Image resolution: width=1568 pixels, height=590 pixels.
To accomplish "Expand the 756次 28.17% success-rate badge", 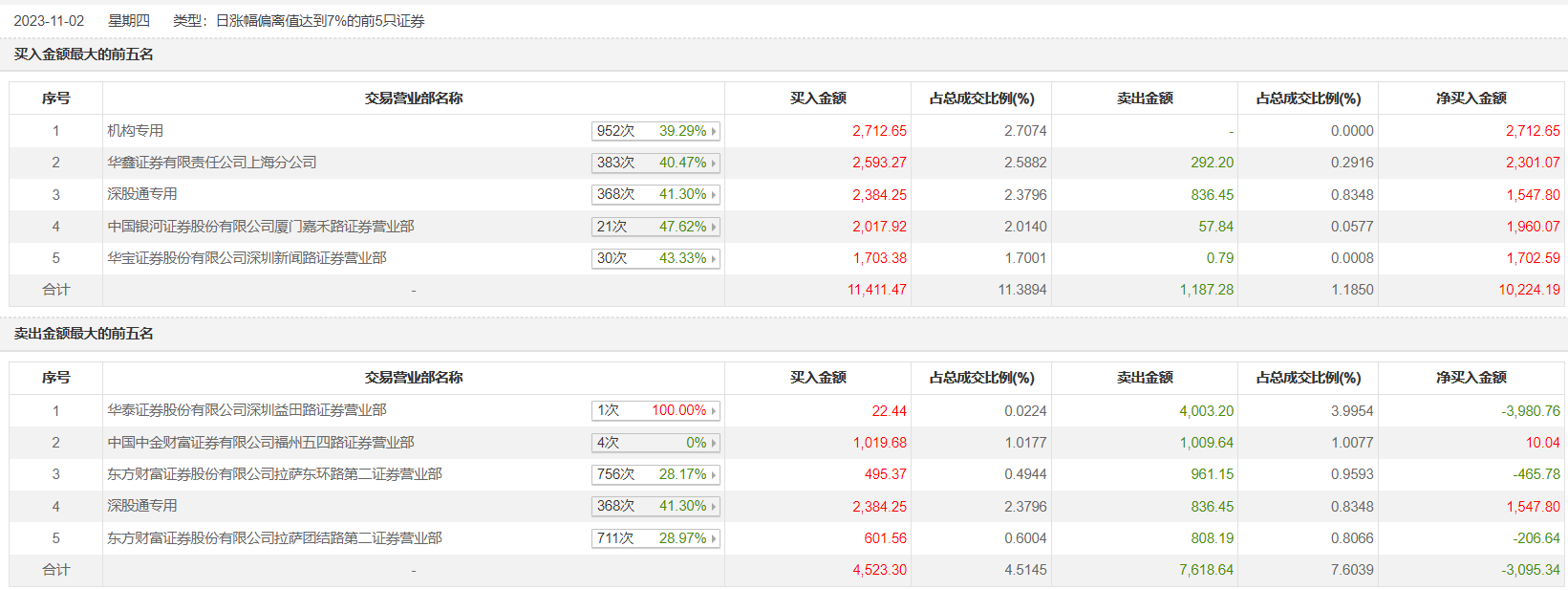I will point(655,474).
